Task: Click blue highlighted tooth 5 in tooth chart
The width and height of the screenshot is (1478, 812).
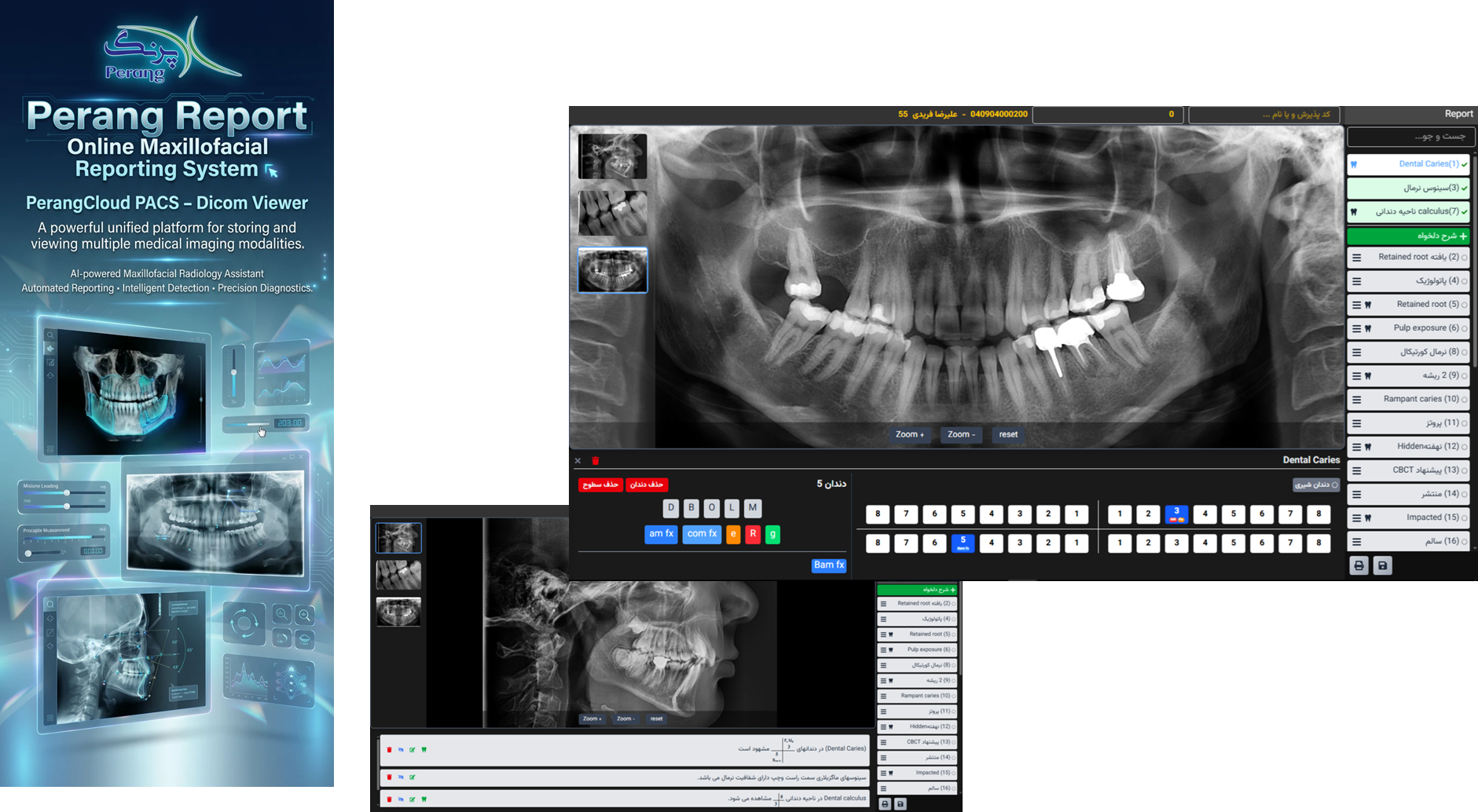Action: pyautogui.click(x=963, y=543)
